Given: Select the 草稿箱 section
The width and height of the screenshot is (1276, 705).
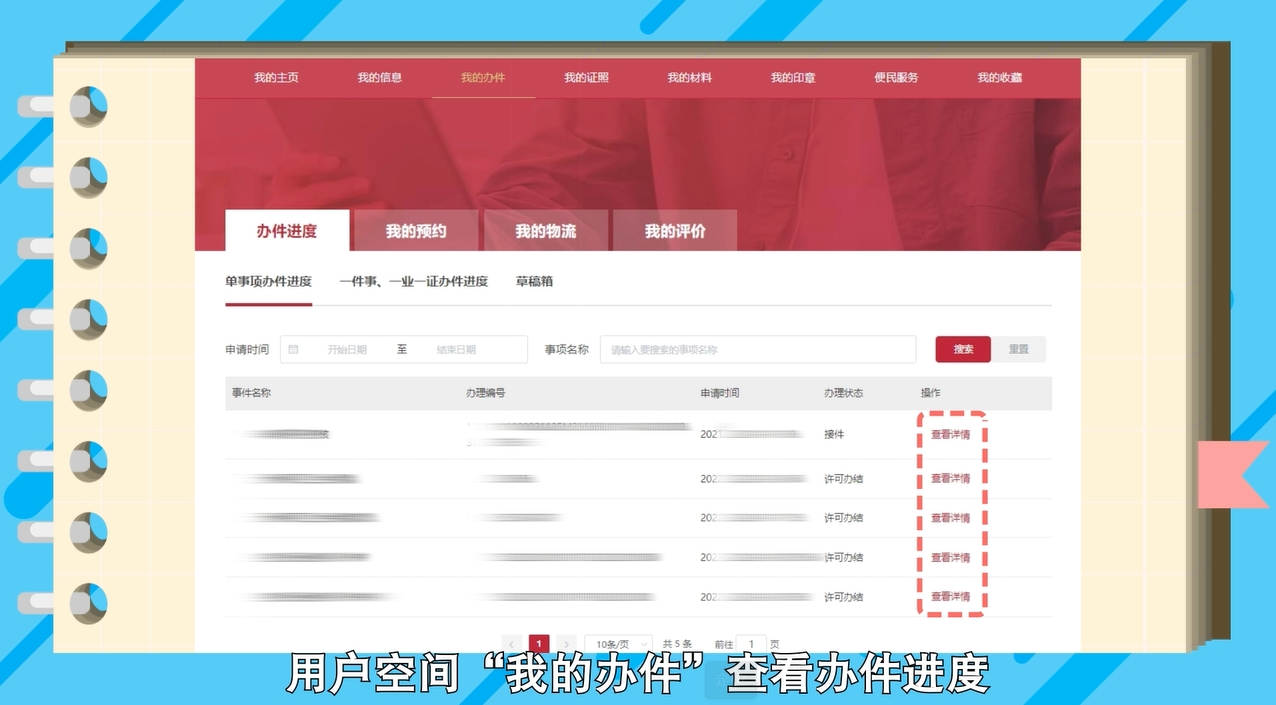Looking at the screenshot, I should click(x=533, y=282).
